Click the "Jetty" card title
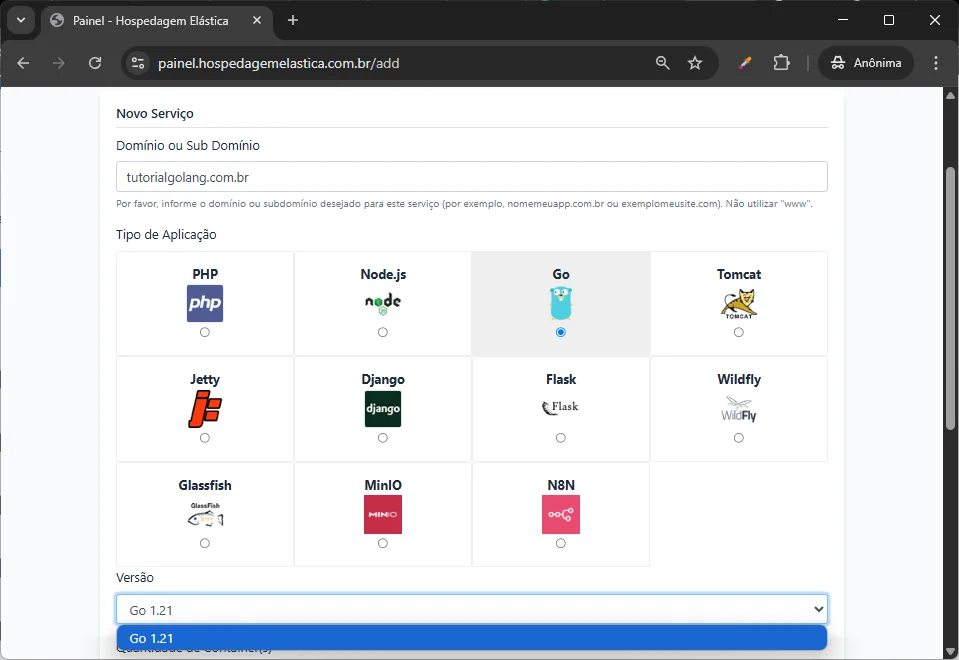The width and height of the screenshot is (959, 660). tap(205, 379)
